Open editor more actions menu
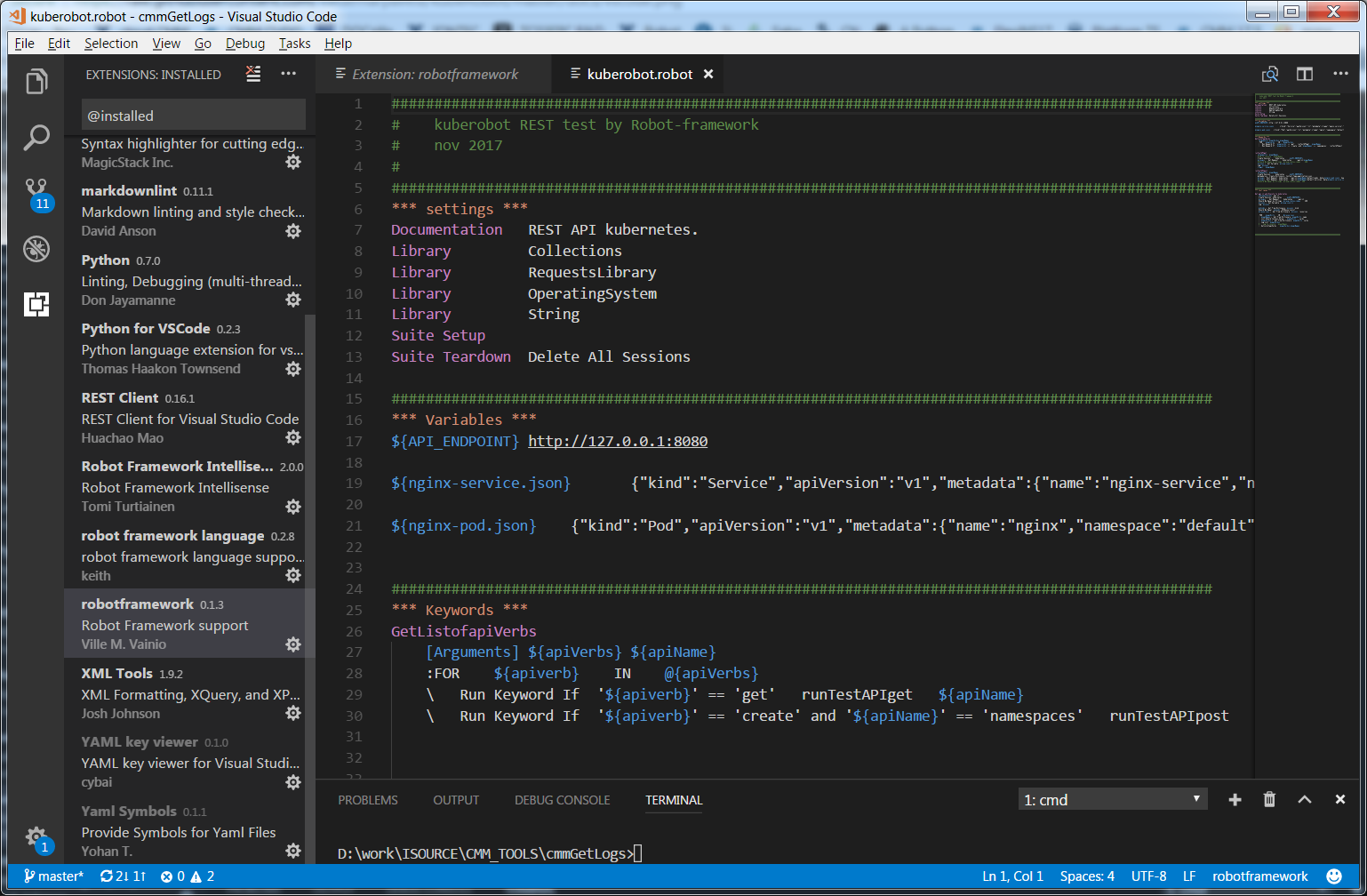This screenshot has width=1367, height=896. tap(1340, 74)
